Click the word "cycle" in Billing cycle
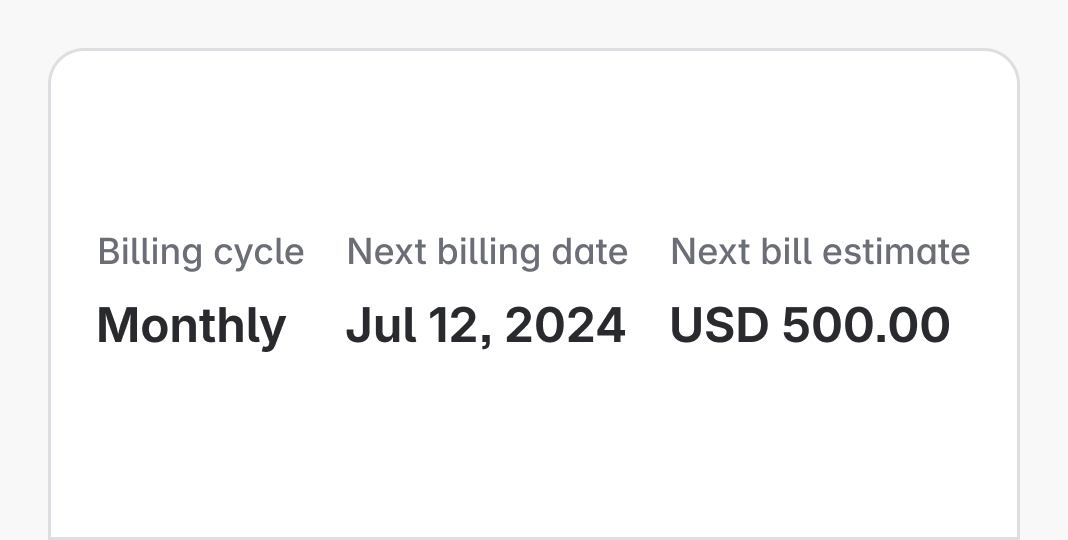 tap(259, 254)
